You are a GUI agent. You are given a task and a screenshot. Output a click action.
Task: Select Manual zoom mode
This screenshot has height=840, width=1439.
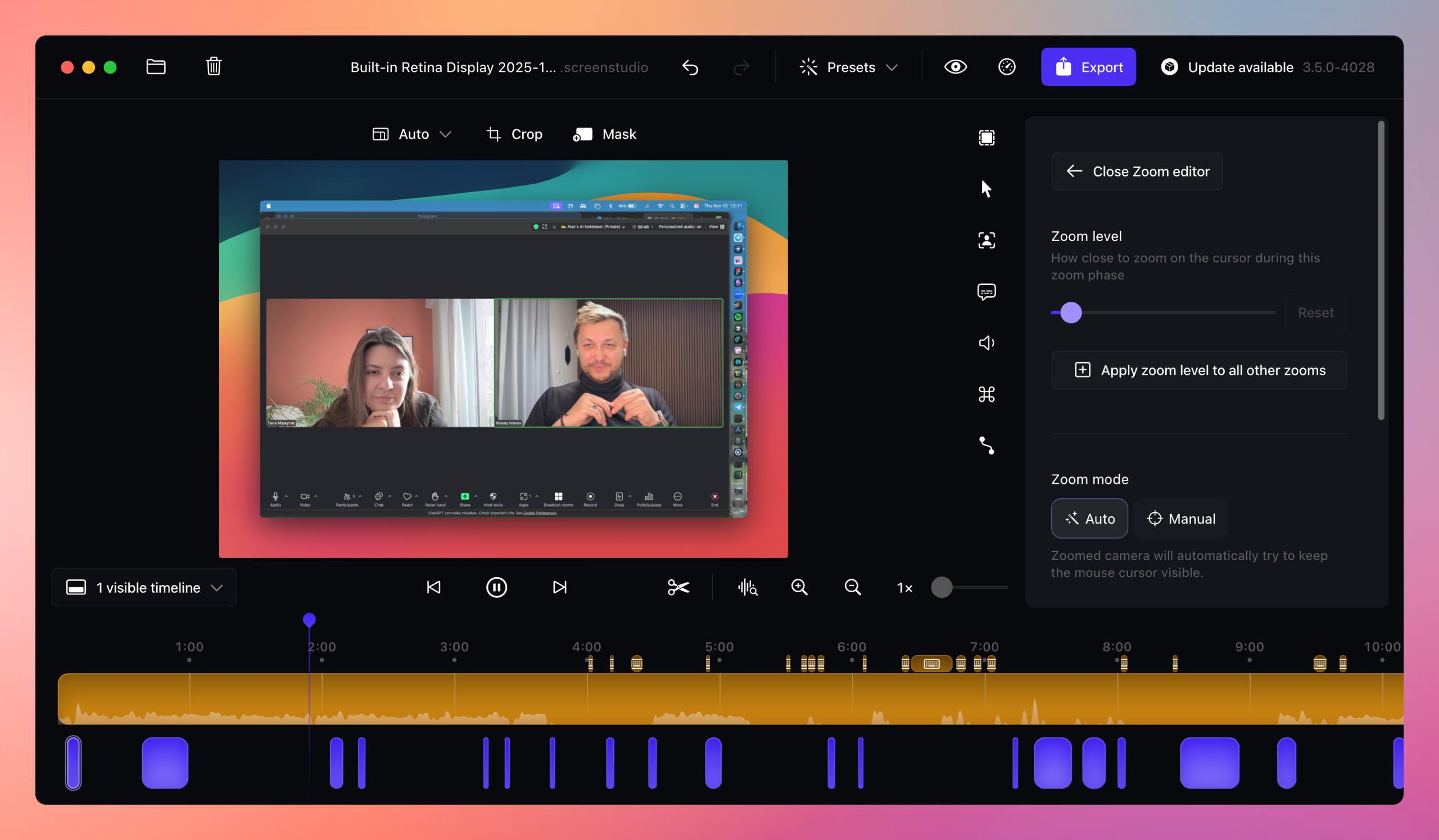[1181, 519]
